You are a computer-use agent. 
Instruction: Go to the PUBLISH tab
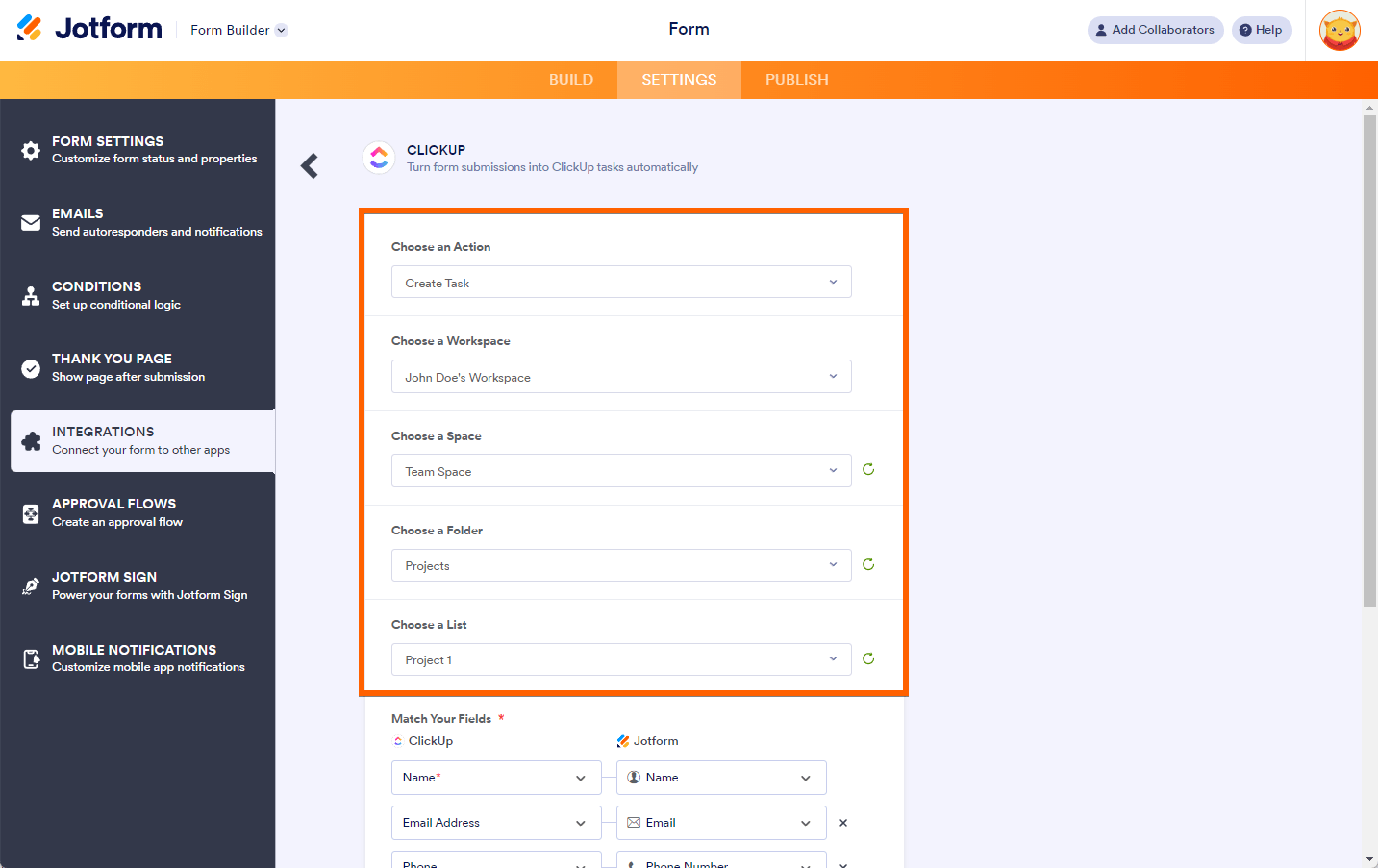pos(797,80)
